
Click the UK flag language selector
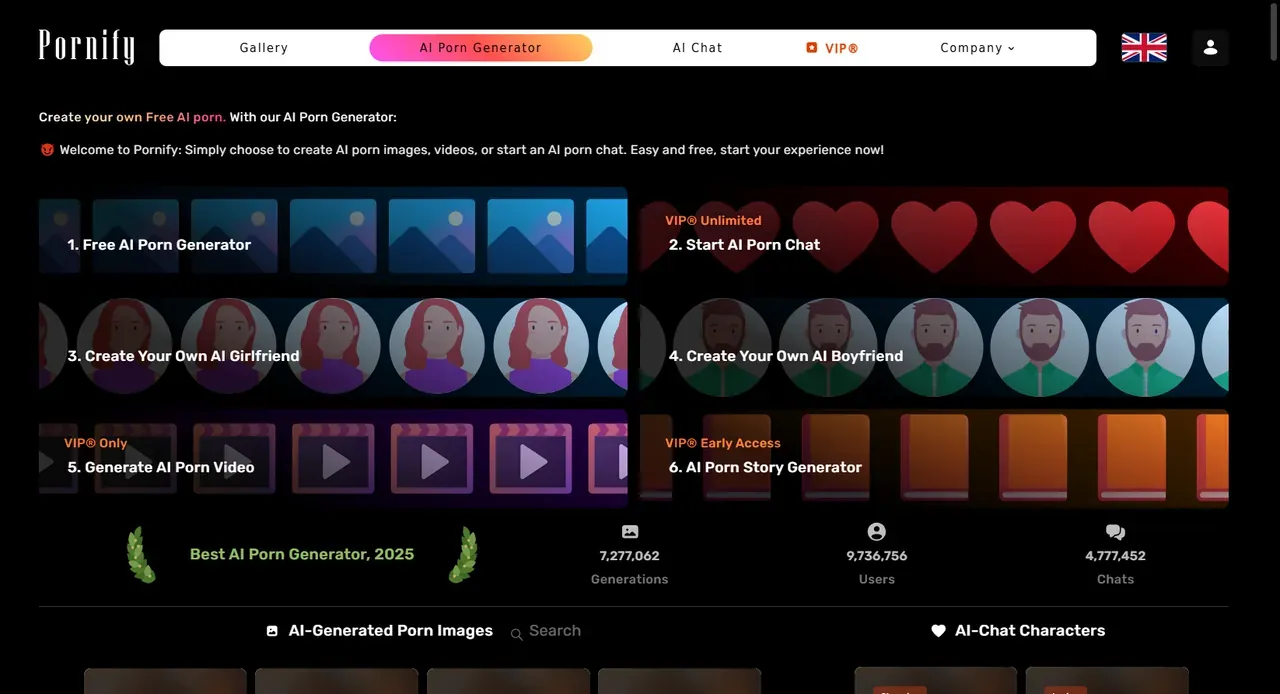click(1144, 48)
